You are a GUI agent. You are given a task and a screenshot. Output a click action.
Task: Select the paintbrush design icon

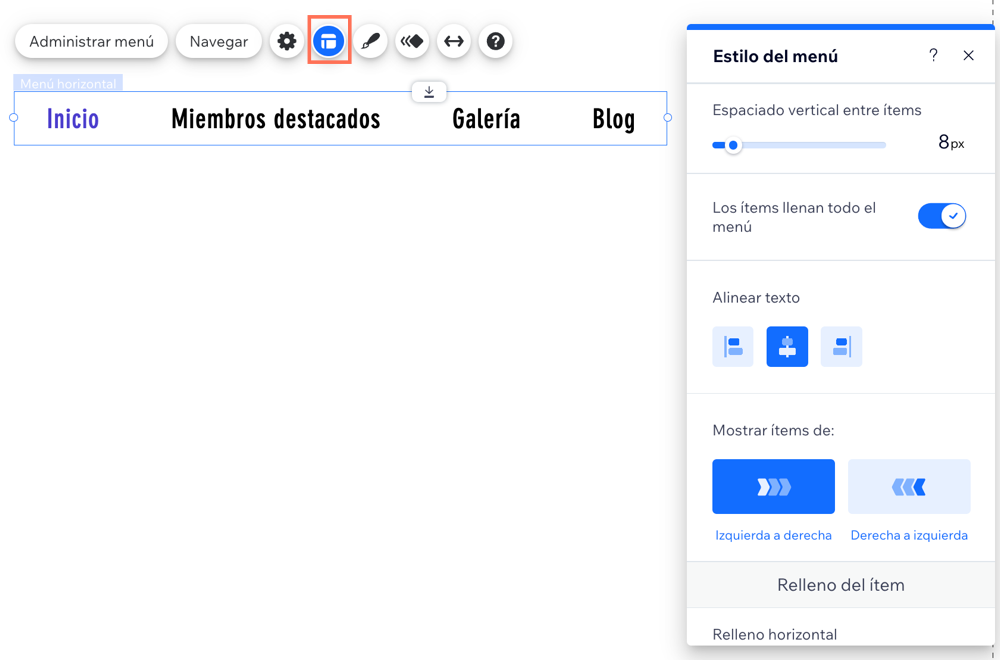pyautogui.click(x=371, y=41)
